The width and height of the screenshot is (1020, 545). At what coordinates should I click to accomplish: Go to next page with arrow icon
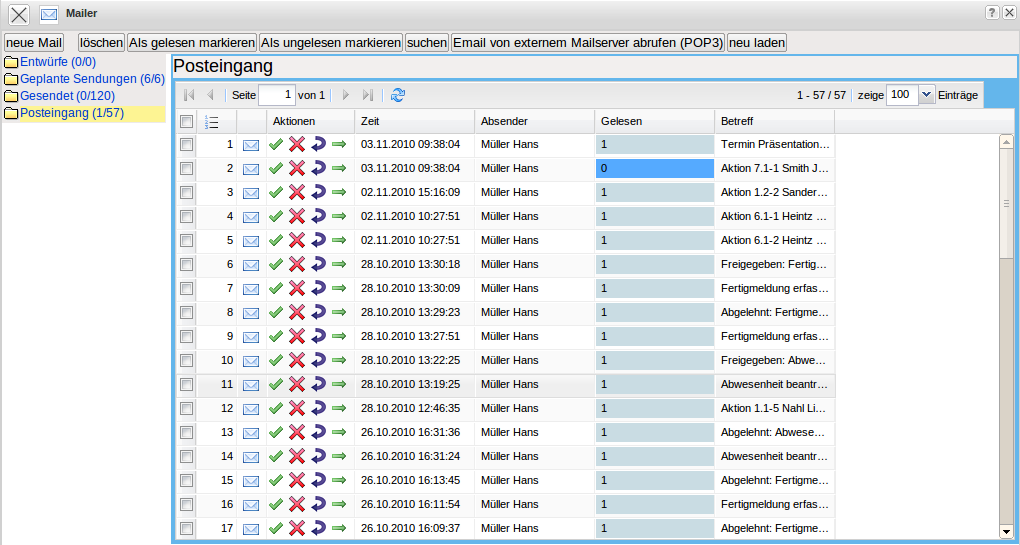click(346, 95)
